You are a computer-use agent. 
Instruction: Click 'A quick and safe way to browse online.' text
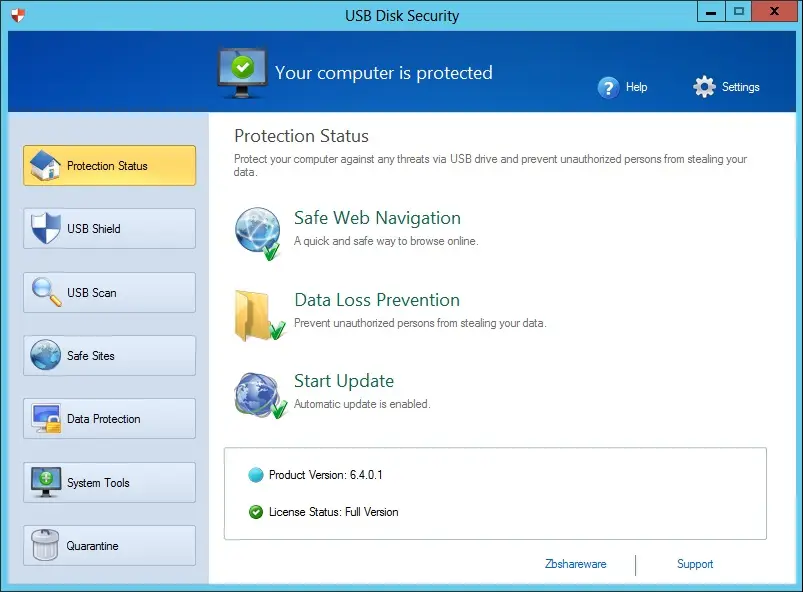coord(386,241)
